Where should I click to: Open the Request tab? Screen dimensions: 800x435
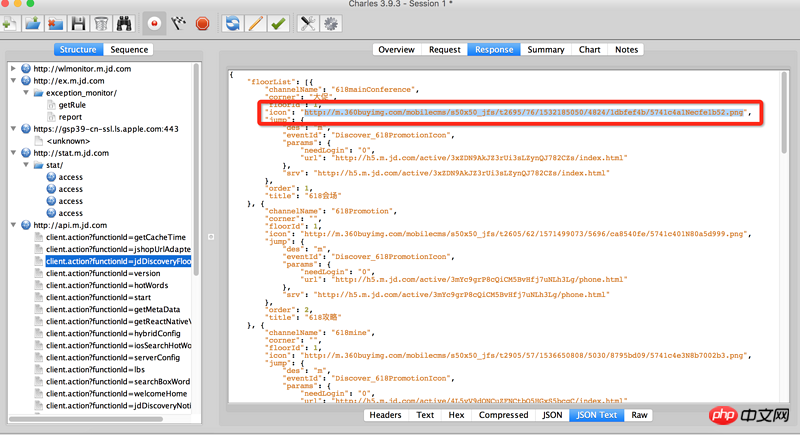pos(444,49)
